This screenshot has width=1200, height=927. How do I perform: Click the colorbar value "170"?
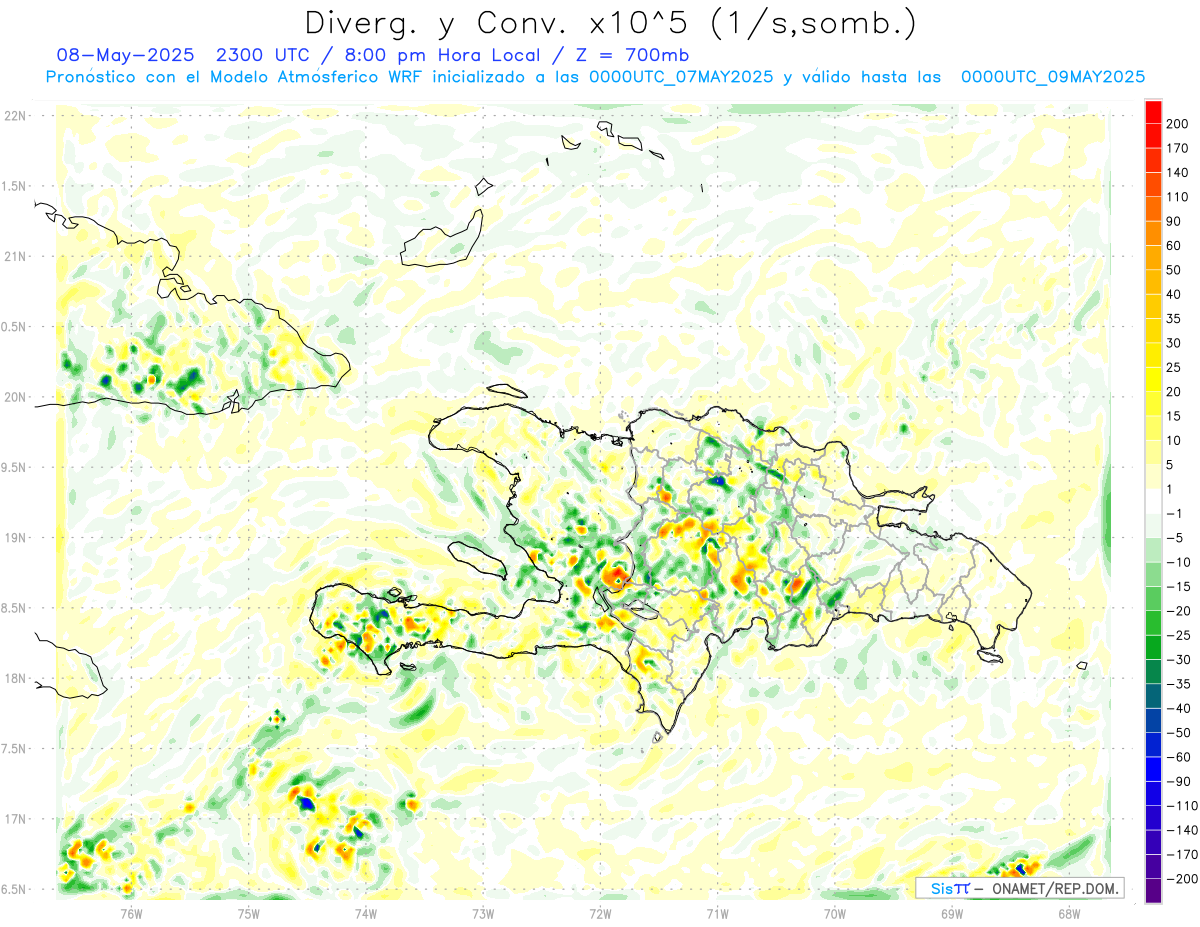tap(1178, 148)
